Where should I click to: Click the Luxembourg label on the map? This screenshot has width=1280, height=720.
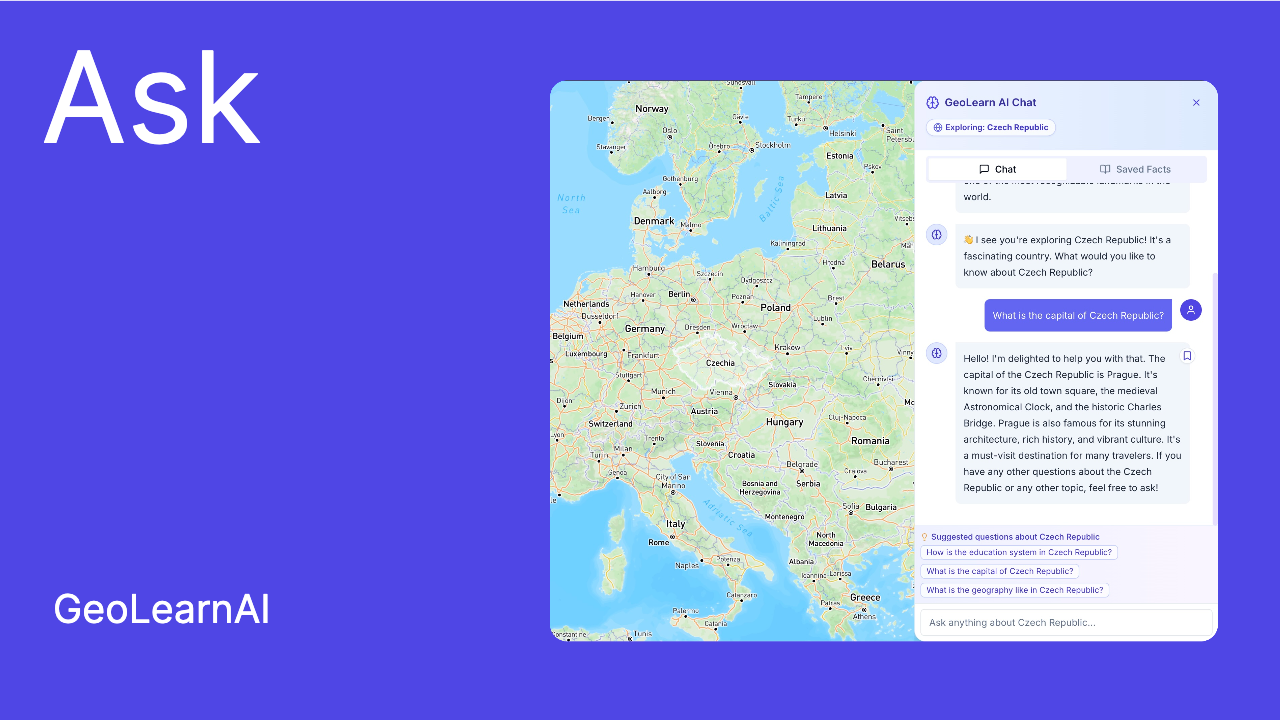pos(587,354)
